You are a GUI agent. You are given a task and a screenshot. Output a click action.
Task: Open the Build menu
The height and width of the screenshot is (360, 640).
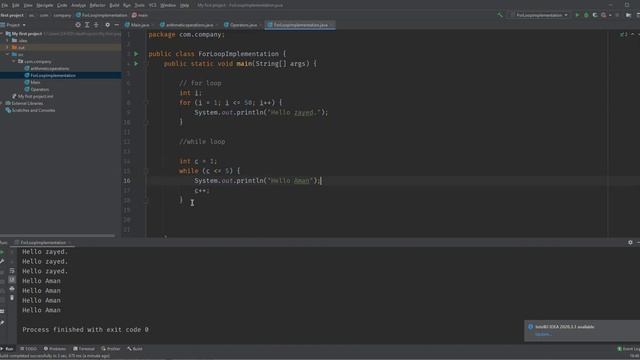[114, 5]
